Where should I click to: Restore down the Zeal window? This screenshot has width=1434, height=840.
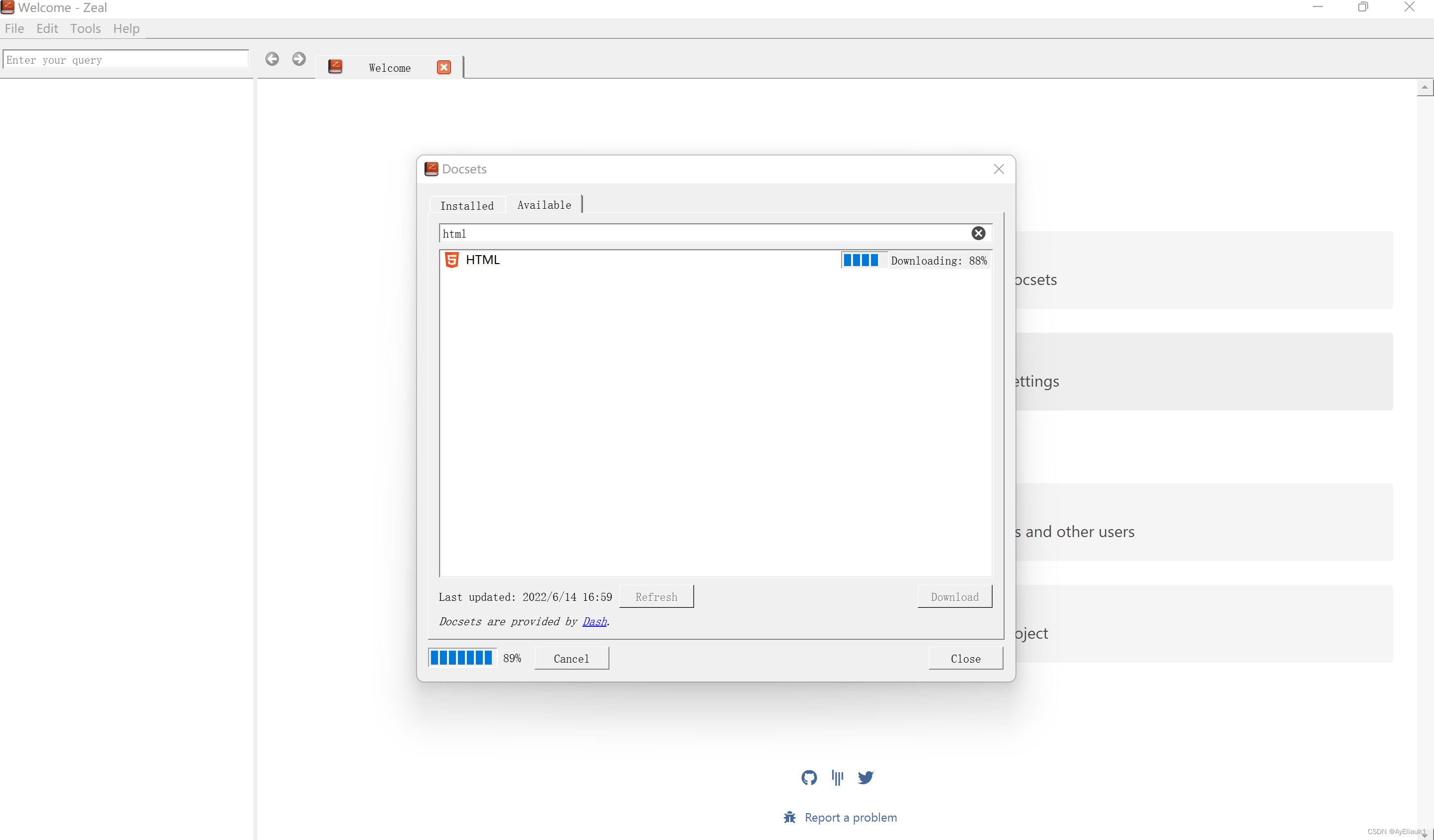click(x=1363, y=7)
